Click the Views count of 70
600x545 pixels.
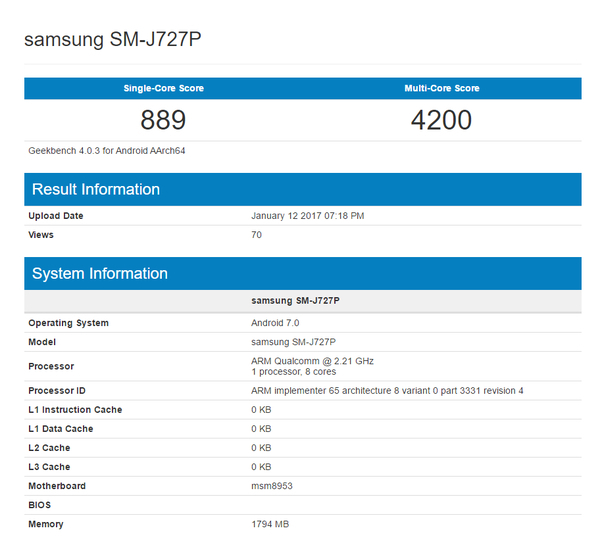257,235
